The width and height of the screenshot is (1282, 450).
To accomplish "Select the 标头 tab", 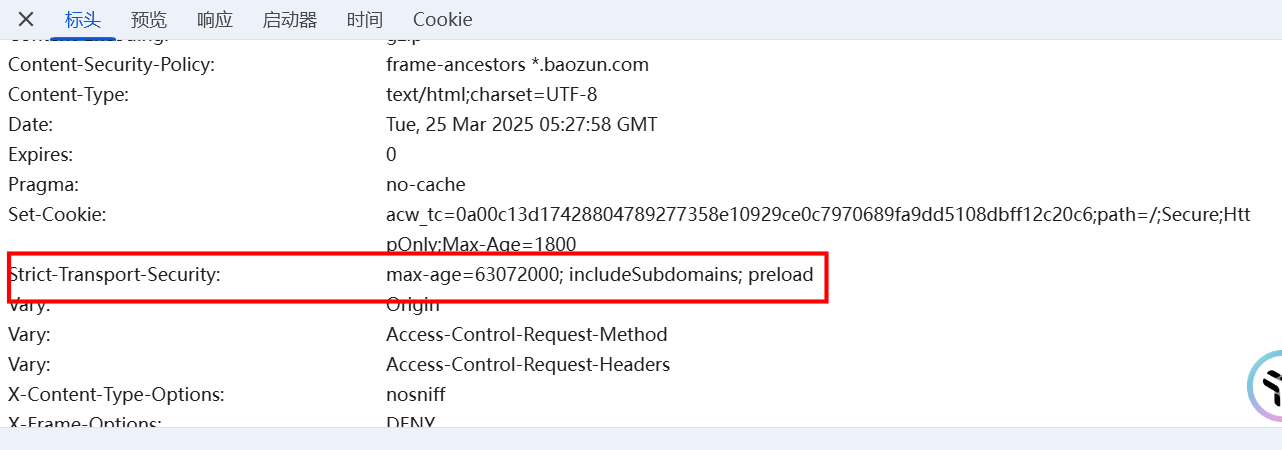I will coord(83,19).
